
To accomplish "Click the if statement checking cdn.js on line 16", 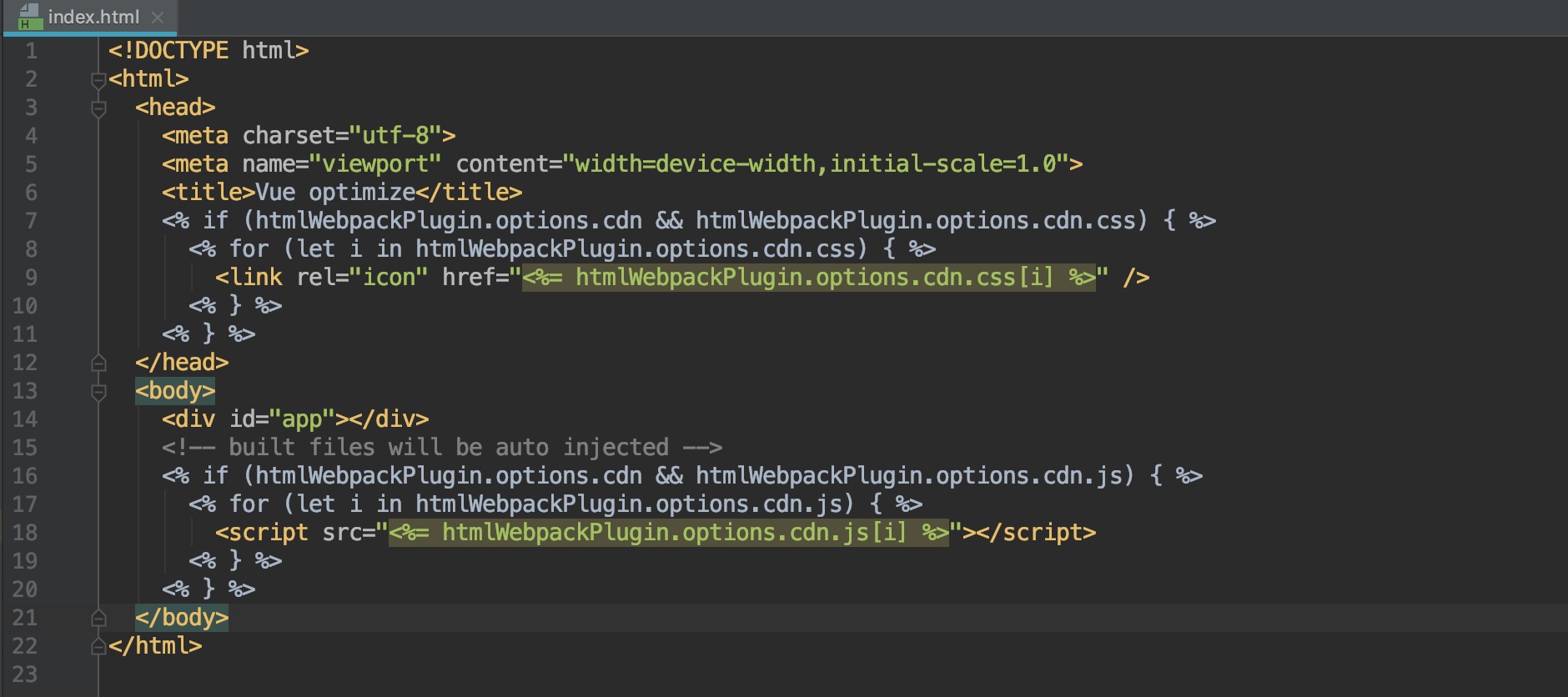I will tap(682, 476).
